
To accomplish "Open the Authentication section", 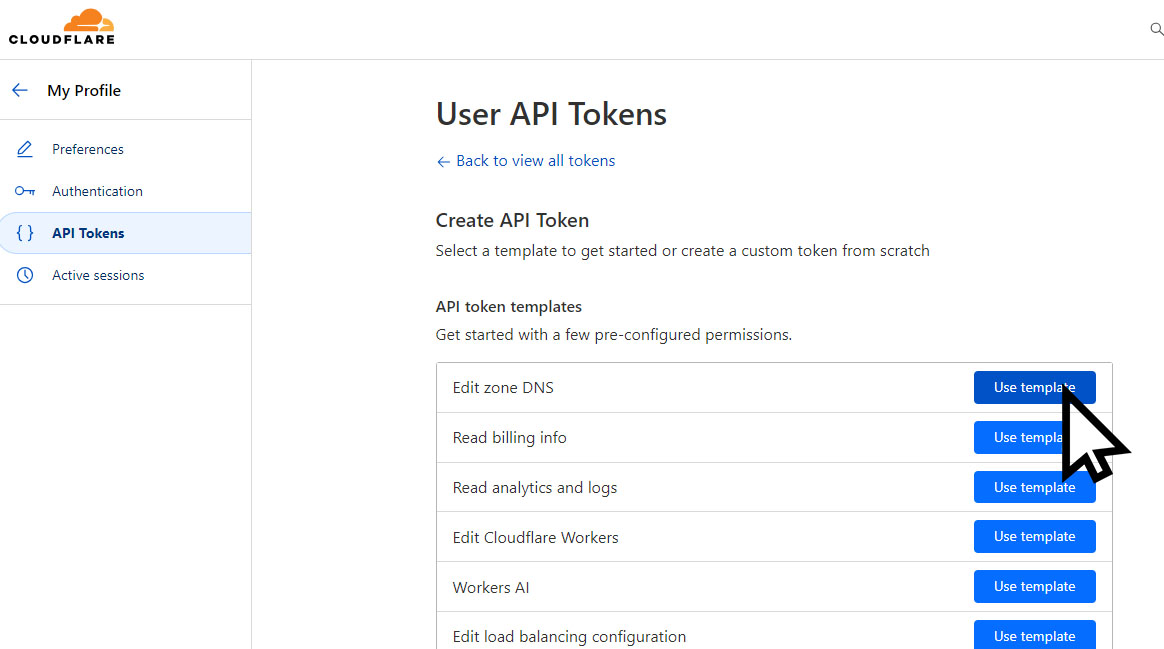I will 97,191.
